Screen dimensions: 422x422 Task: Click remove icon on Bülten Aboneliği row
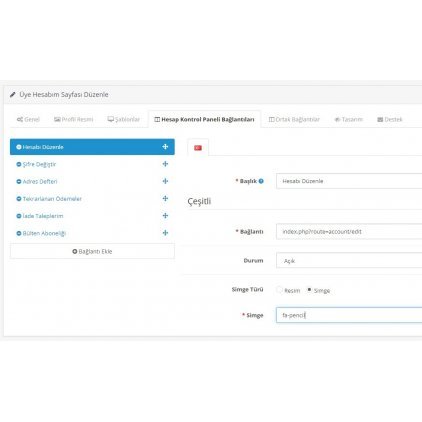pyautogui.click(x=19, y=233)
